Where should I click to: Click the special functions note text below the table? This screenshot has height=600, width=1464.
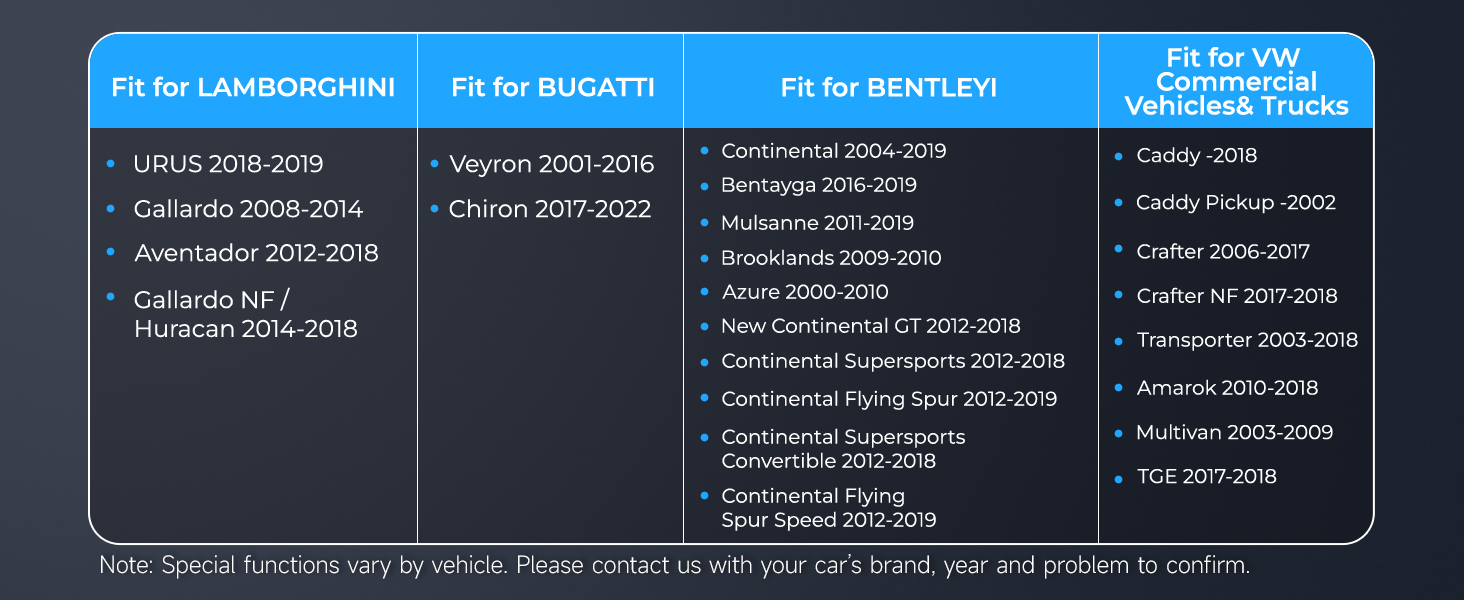click(x=674, y=566)
